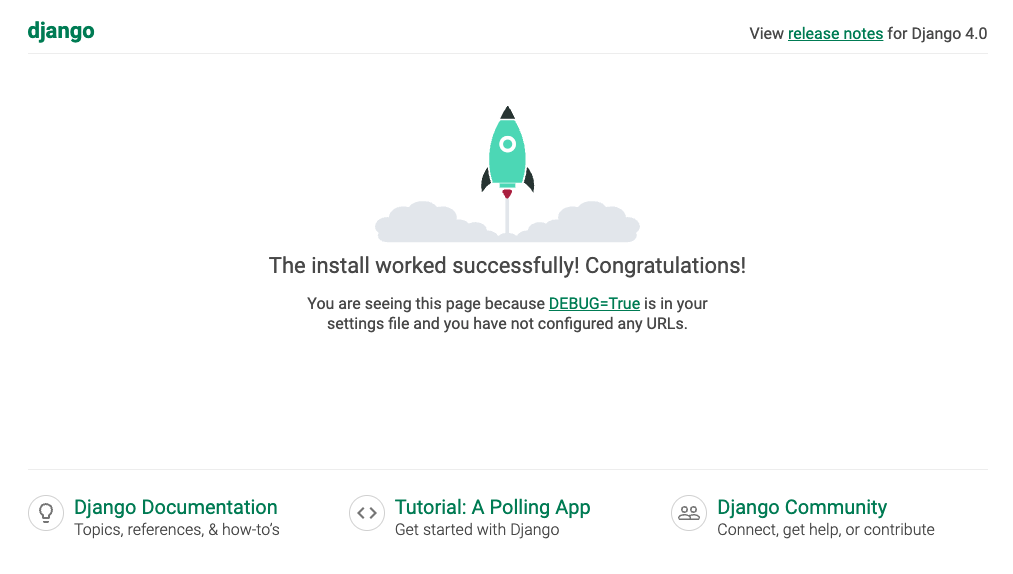The image size is (1013, 574).
Task: Open Tutorial: A Polling App link
Action: (x=493, y=507)
